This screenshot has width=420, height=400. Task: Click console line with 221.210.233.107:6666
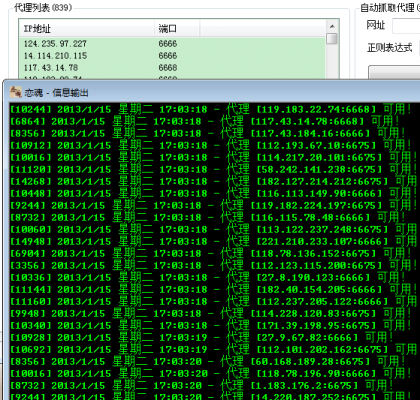coord(214,241)
